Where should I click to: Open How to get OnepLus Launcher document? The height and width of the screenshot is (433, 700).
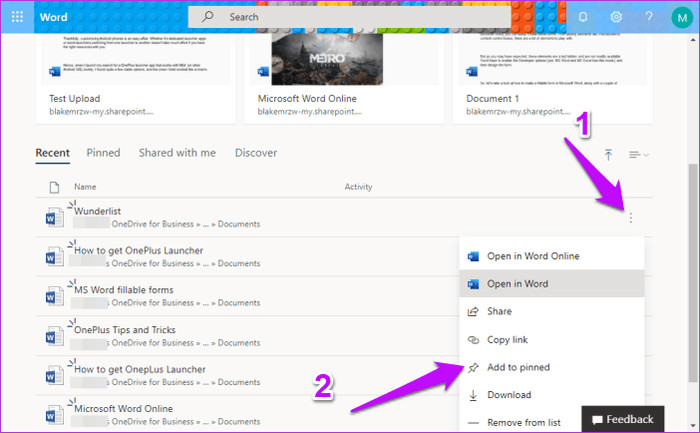coord(140,369)
